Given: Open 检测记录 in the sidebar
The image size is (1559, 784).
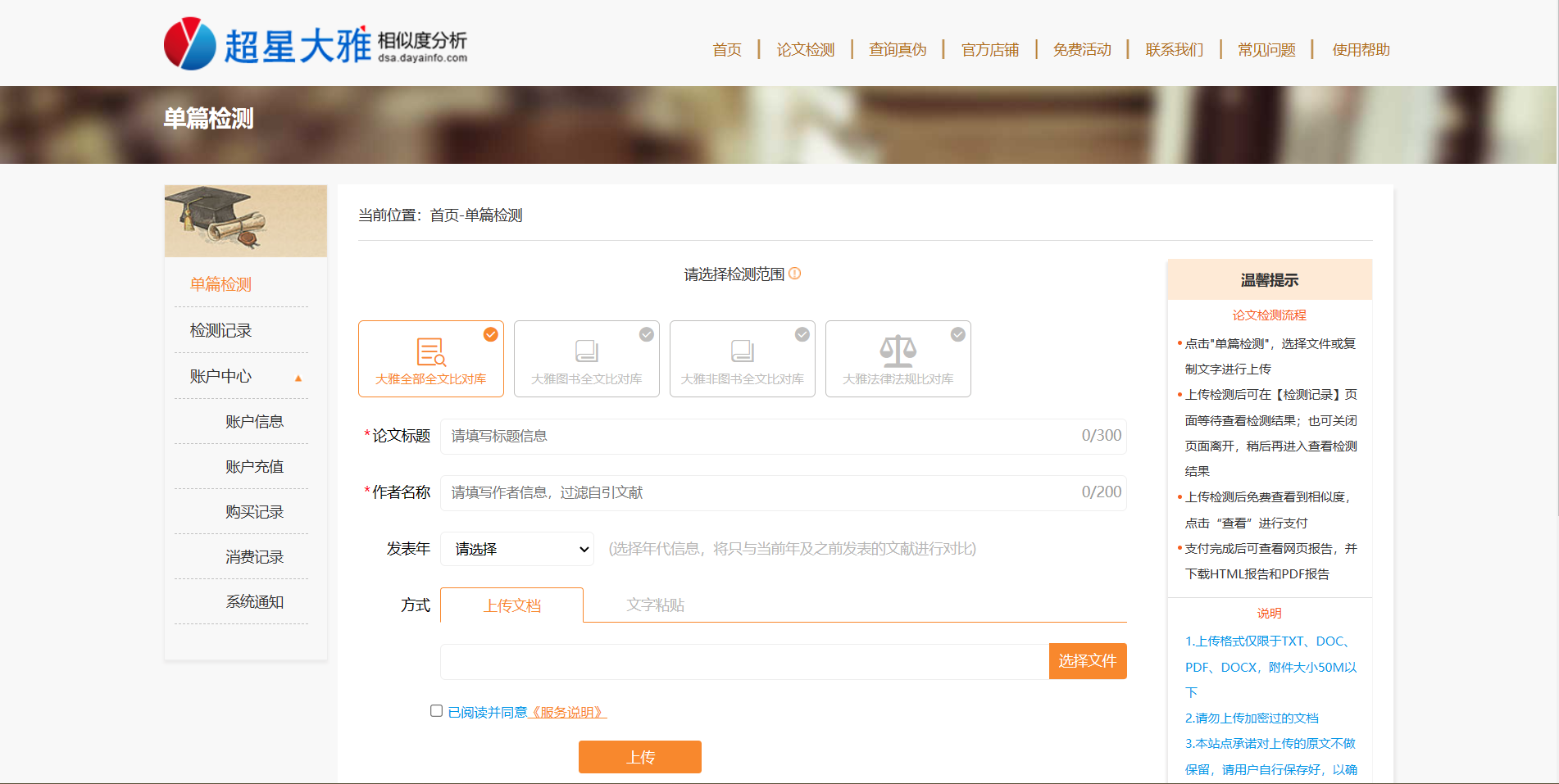Looking at the screenshot, I should click(221, 330).
